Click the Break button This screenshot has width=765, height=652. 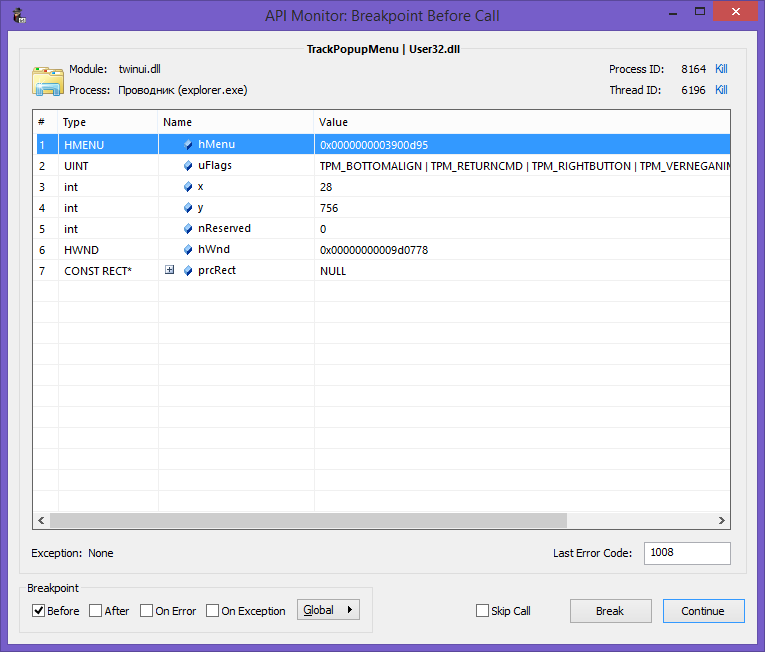tap(610, 611)
